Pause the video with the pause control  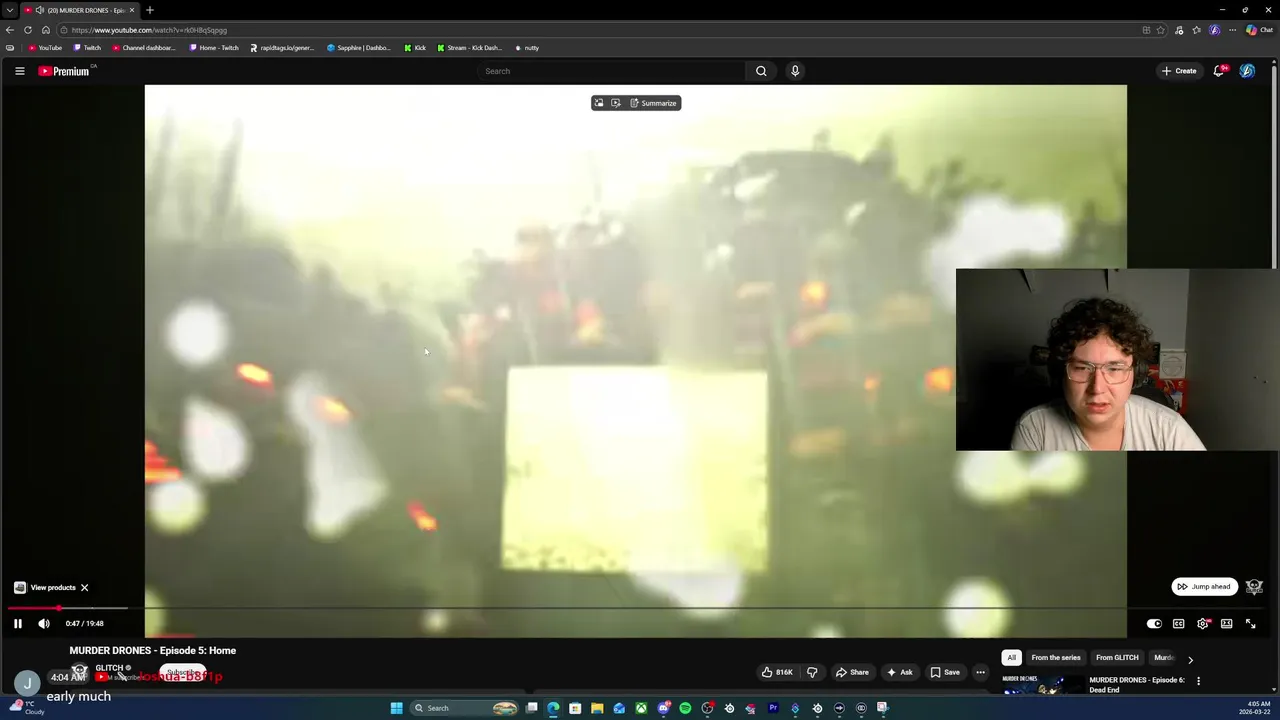17,624
